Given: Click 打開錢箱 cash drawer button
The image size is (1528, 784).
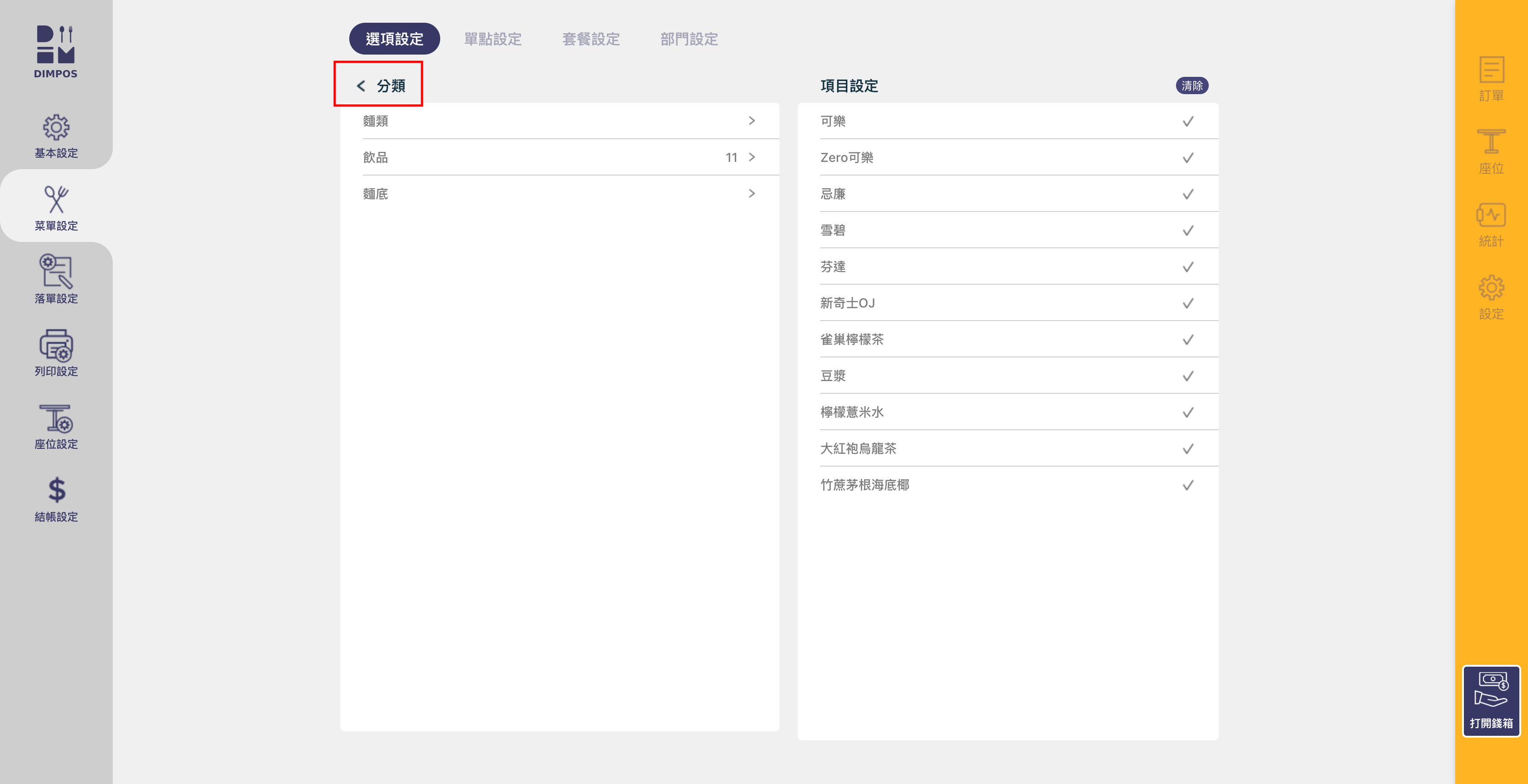Looking at the screenshot, I should (x=1491, y=701).
